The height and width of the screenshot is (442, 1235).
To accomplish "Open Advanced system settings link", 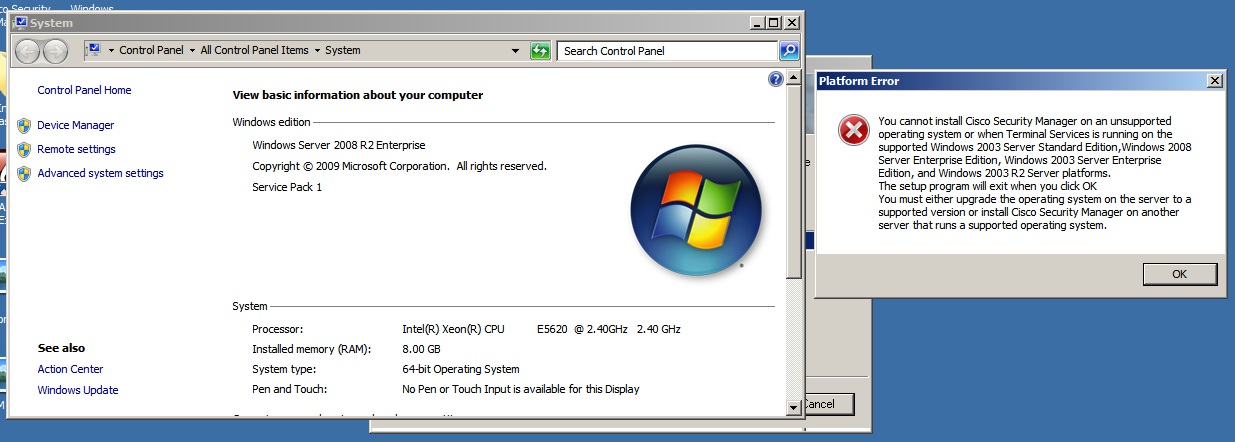I will (100, 173).
